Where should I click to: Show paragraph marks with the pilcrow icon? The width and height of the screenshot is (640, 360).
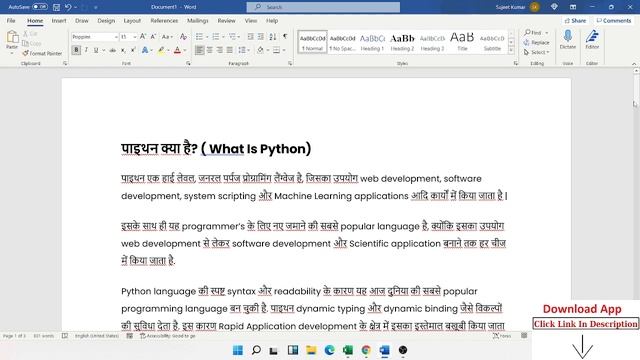[285, 37]
